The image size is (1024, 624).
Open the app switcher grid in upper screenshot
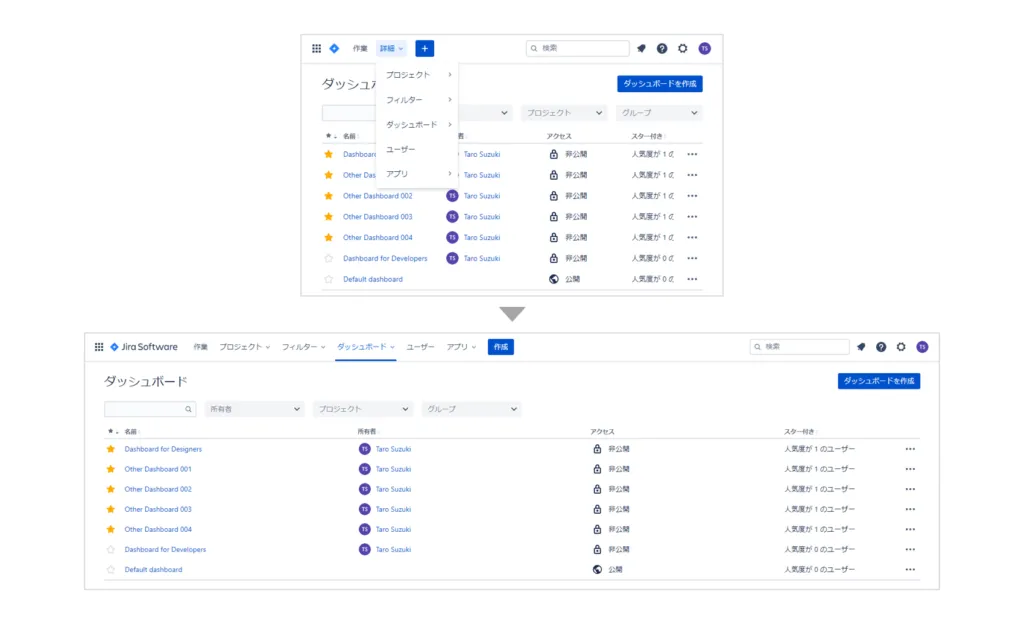[316, 48]
